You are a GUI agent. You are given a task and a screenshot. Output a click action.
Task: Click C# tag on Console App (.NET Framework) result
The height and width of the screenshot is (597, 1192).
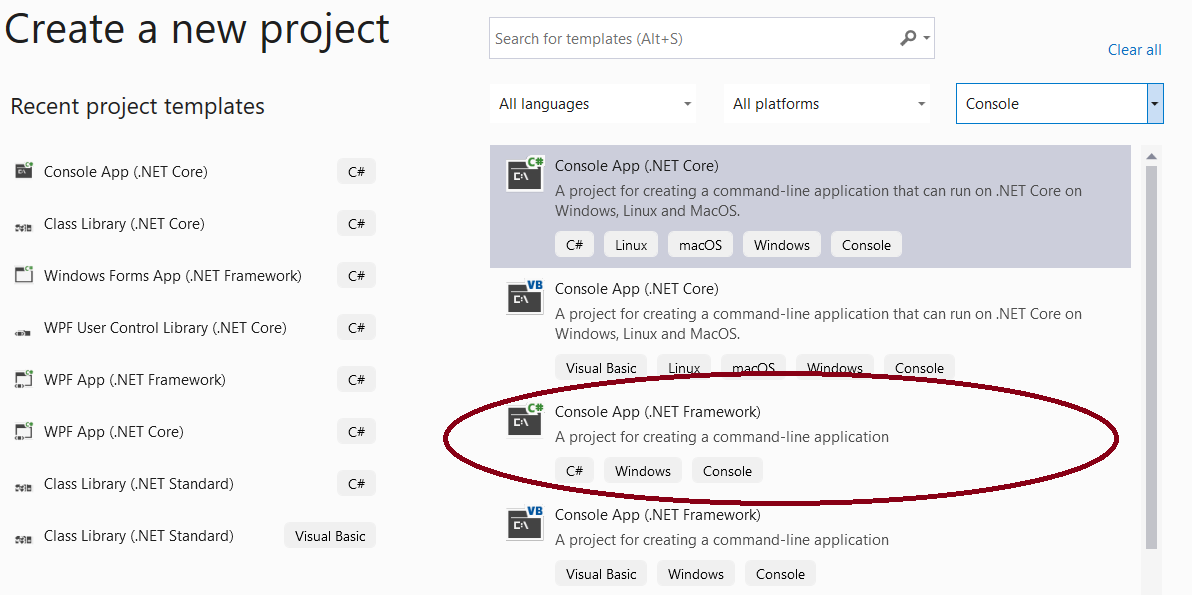(x=574, y=471)
